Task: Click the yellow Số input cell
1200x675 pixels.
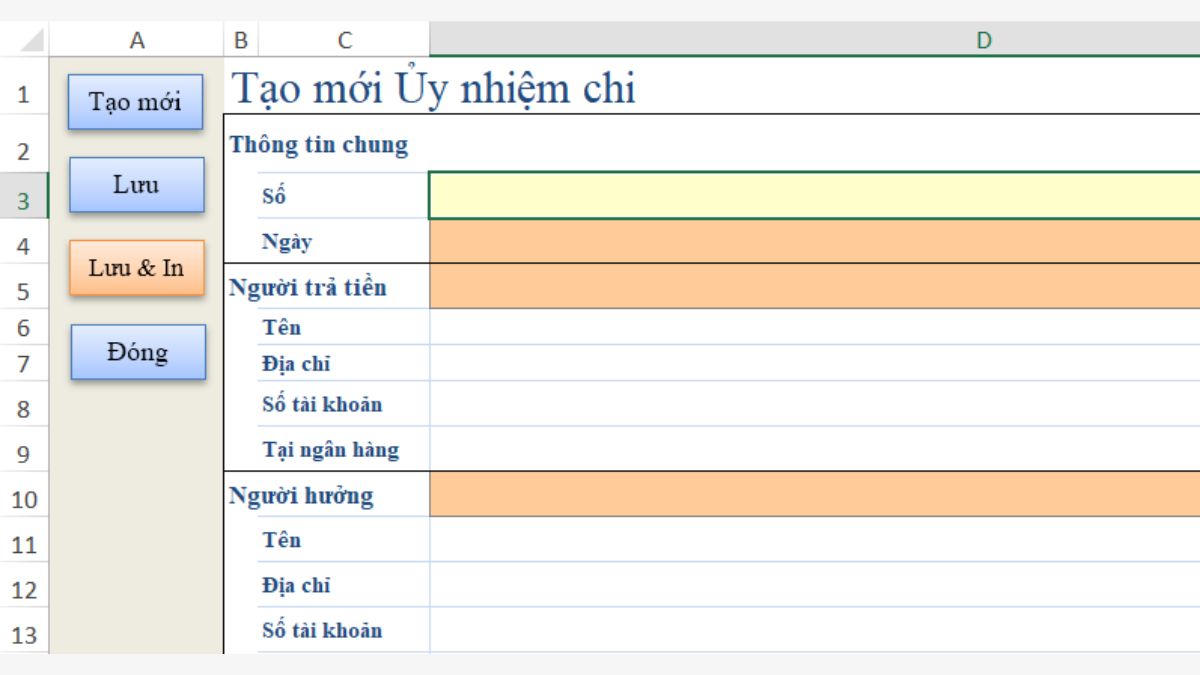Action: (x=814, y=195)
